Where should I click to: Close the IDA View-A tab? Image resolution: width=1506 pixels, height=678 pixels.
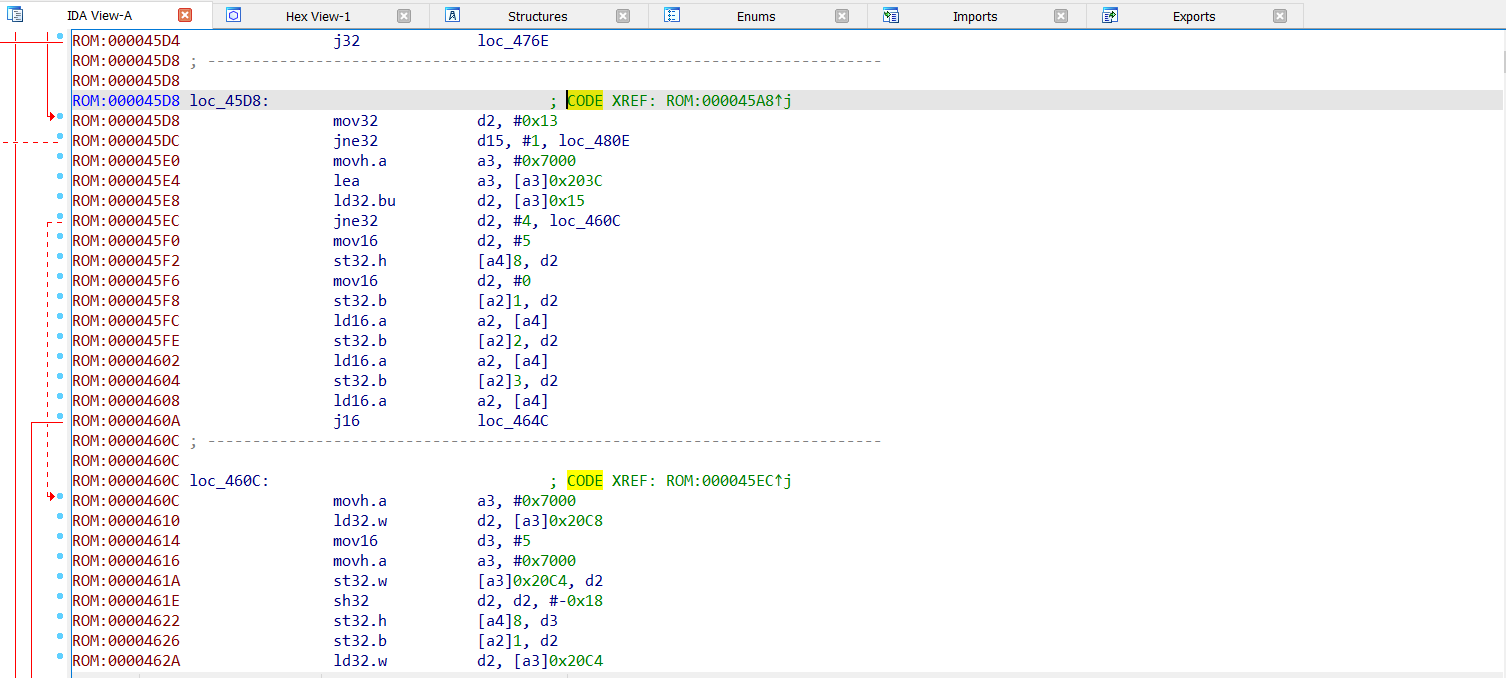tap(185, 15)
